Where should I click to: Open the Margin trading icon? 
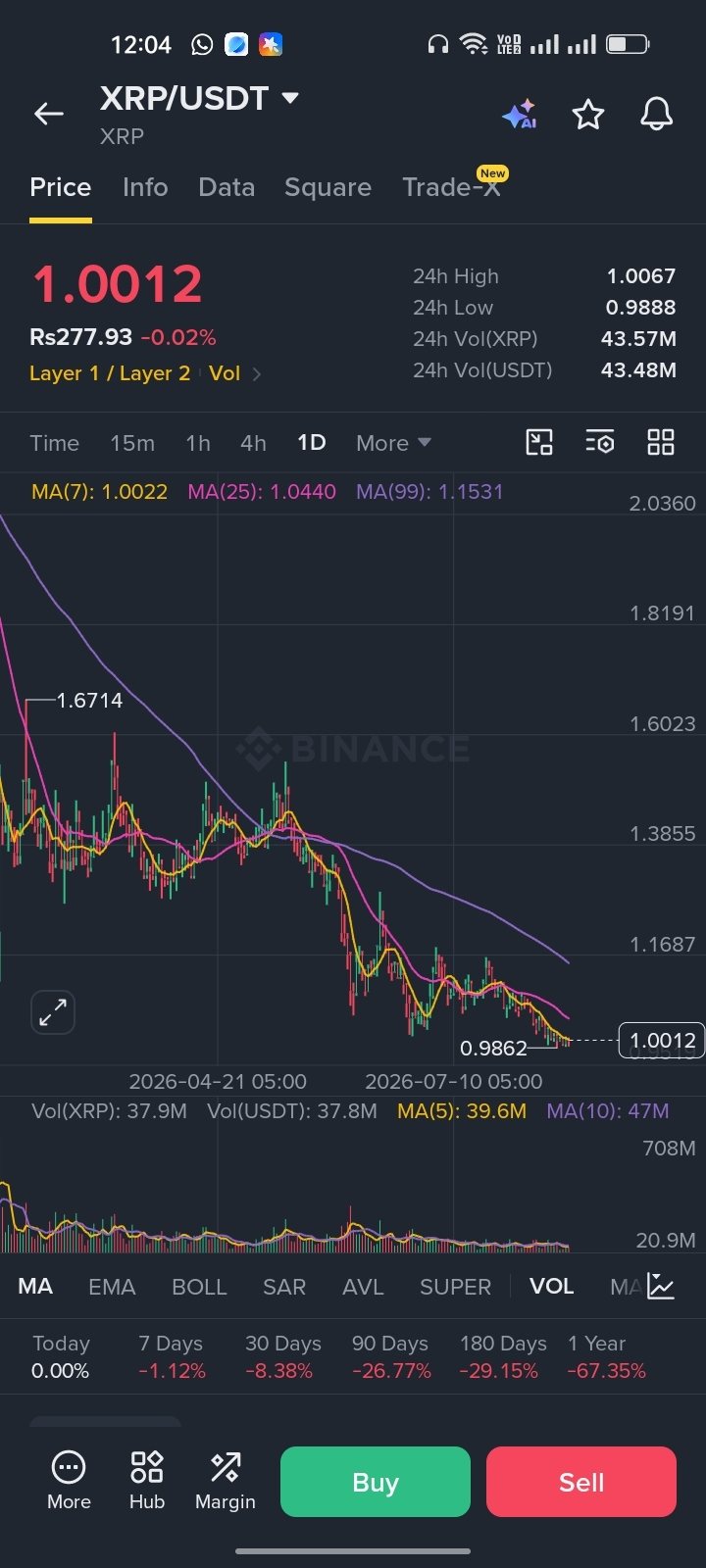[x=226, y=1481]
